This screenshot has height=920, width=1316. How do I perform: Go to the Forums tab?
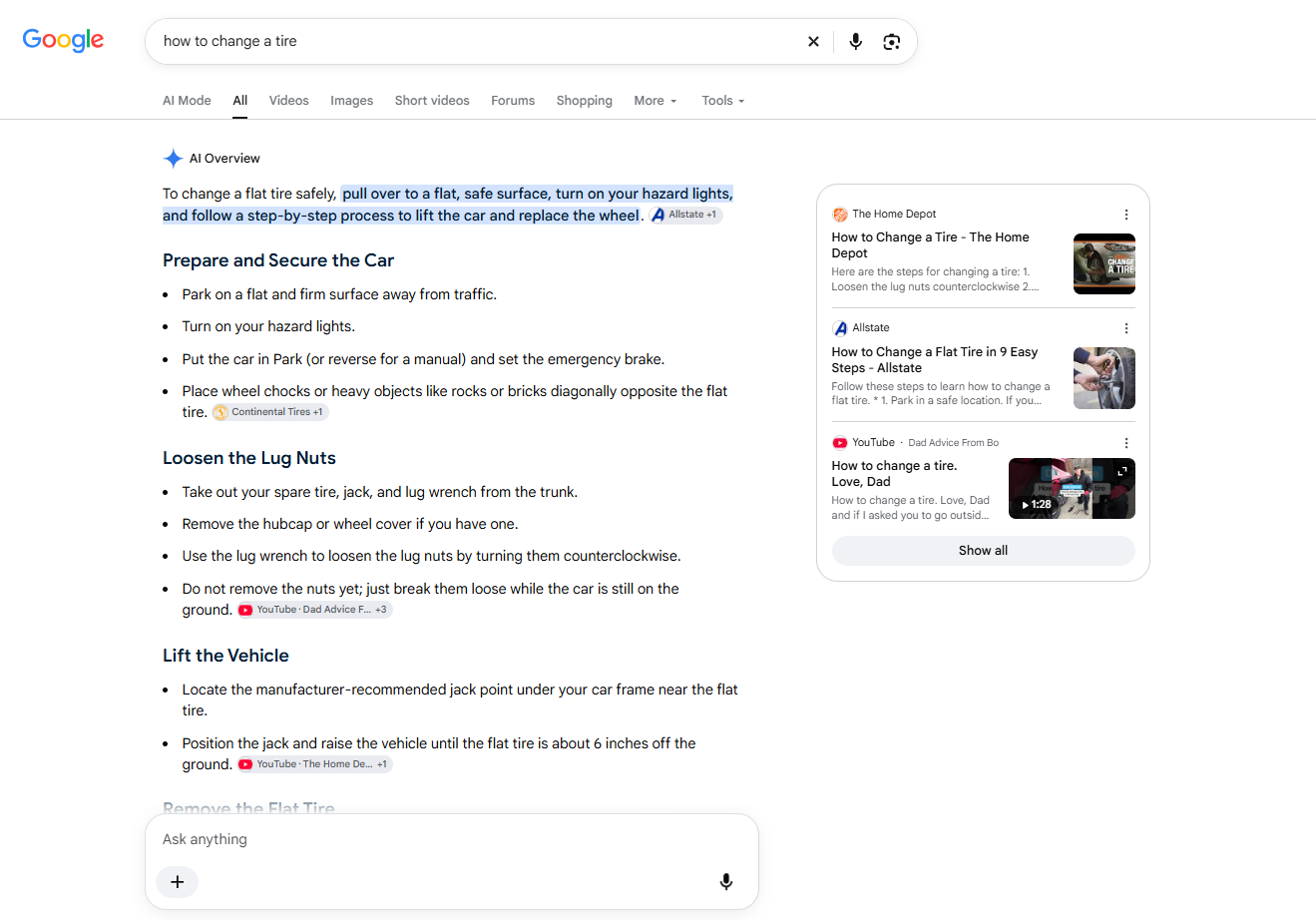pyautogui.click(x=513, y=101)
